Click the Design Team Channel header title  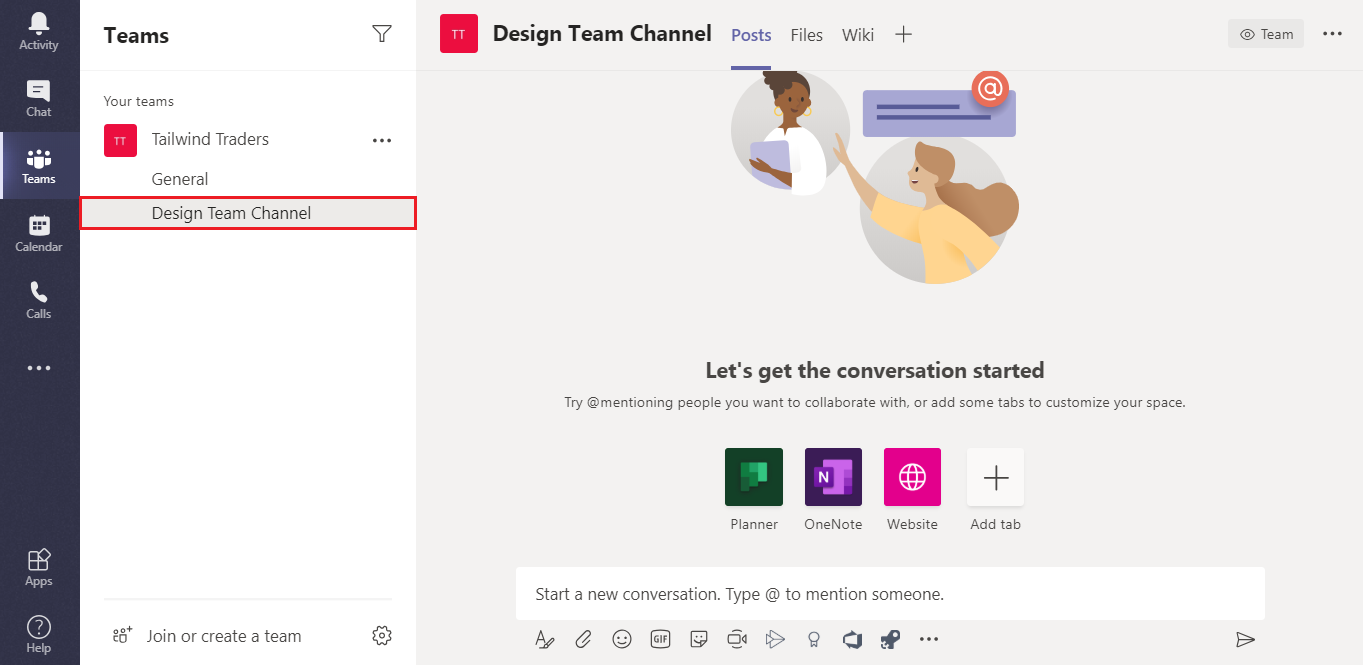tap(602, 34)
